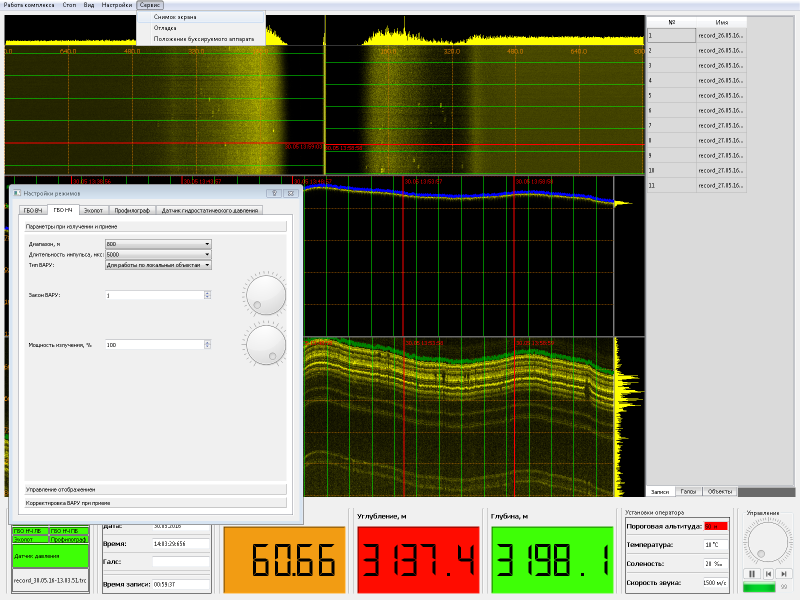Click the Время field in status panel
Image resolution: width=800 pixels, height=600 pixels.
(181, 544)
